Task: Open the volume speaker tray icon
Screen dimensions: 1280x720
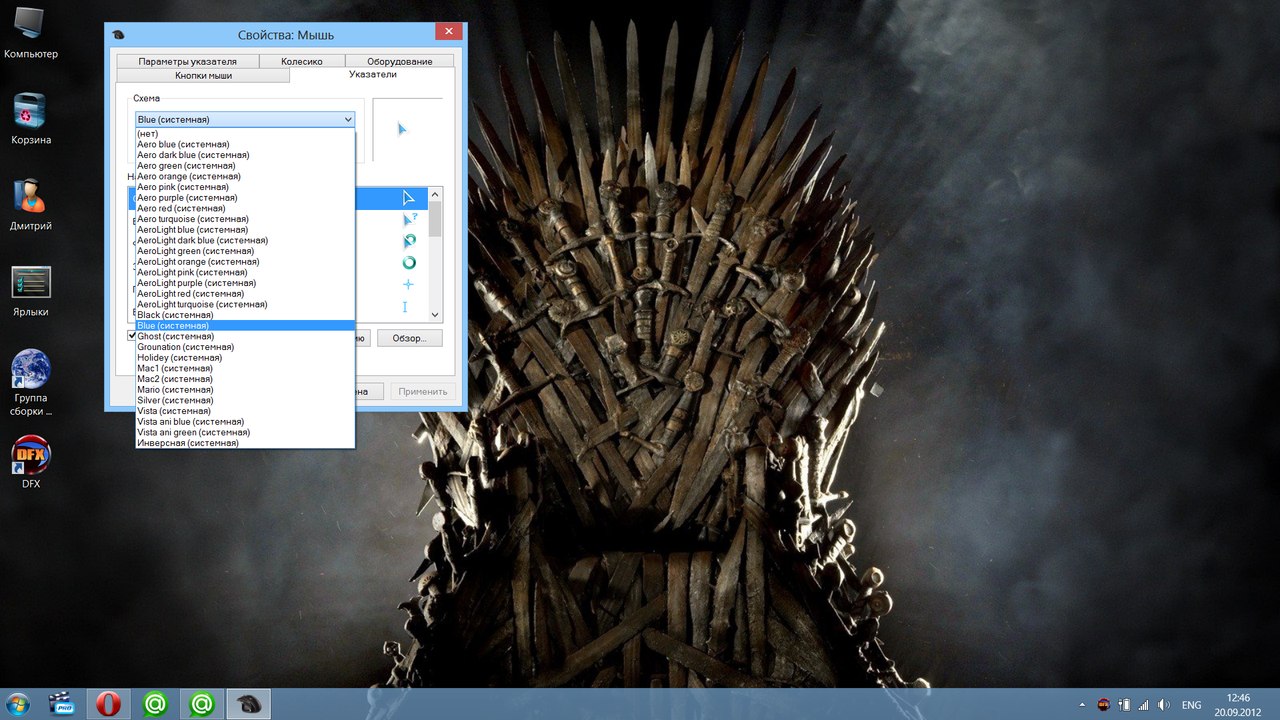Action: (x=1164, y=705)
